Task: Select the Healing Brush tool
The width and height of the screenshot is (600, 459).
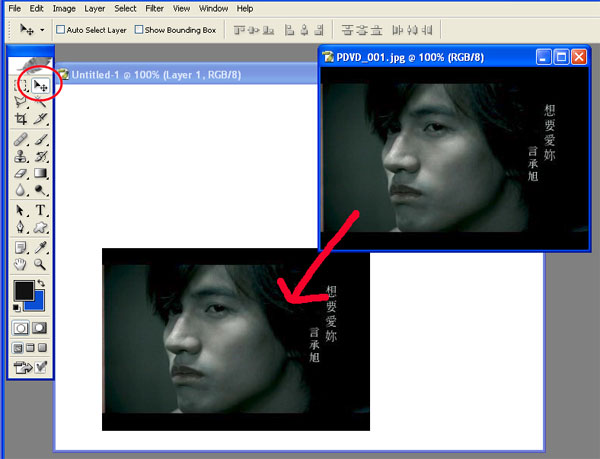Action: [21, 139]
